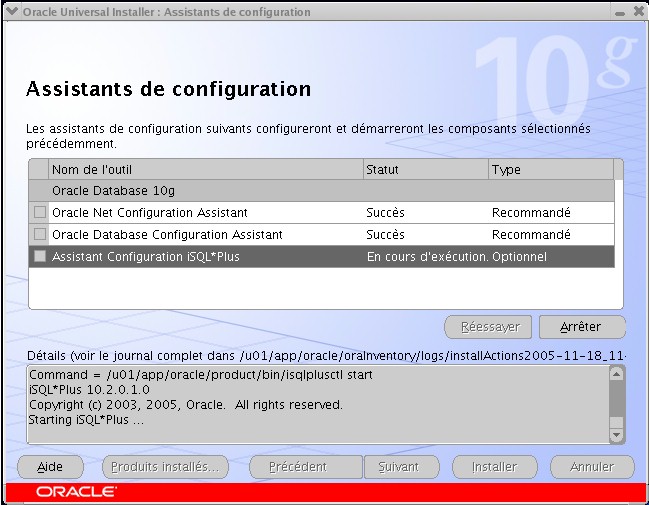Click the details log scrollbar up arrow
Screen dimensions: 649x505
(616, 374)
